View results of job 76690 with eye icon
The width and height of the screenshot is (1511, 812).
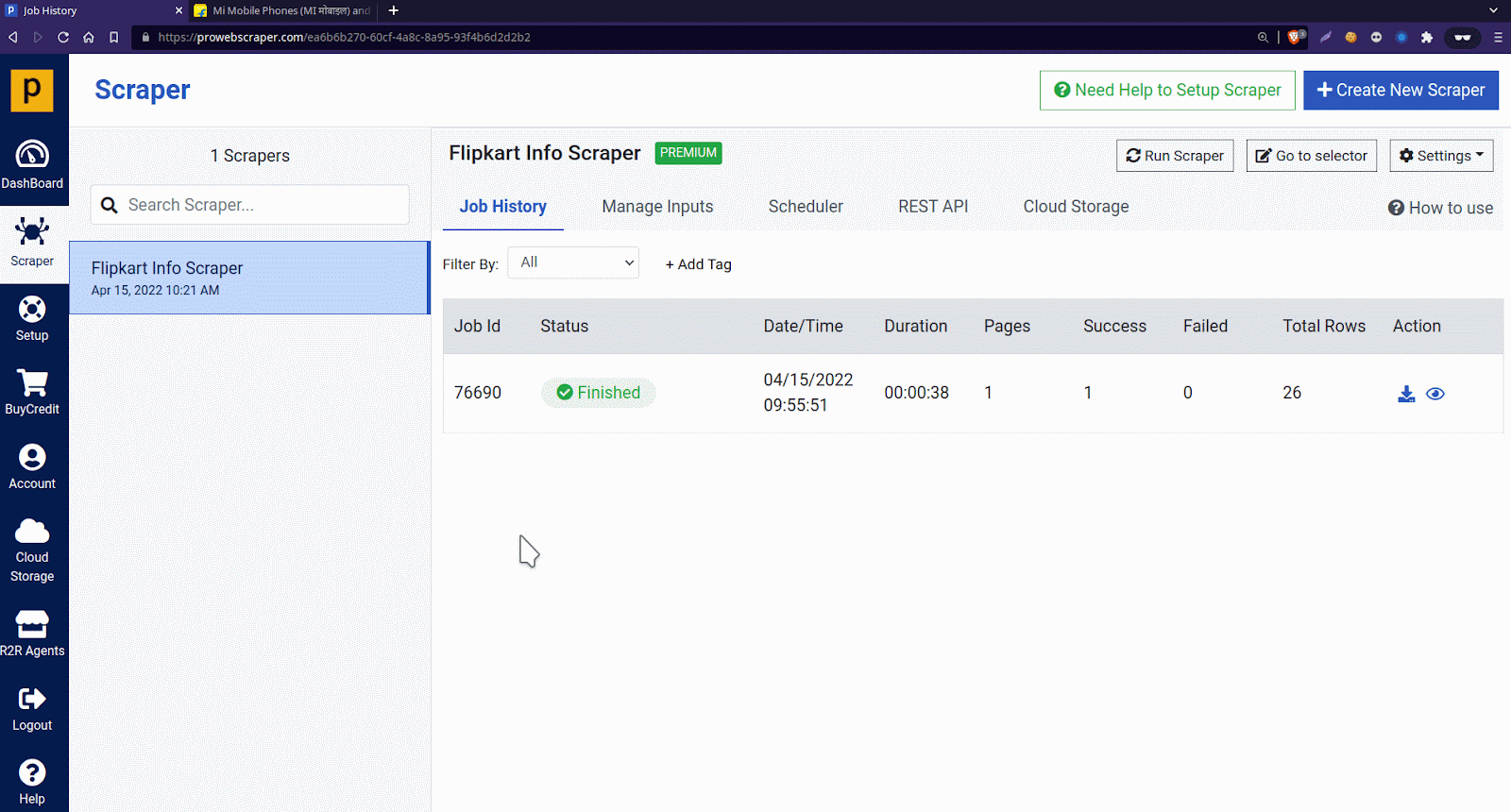[1435, 394]
